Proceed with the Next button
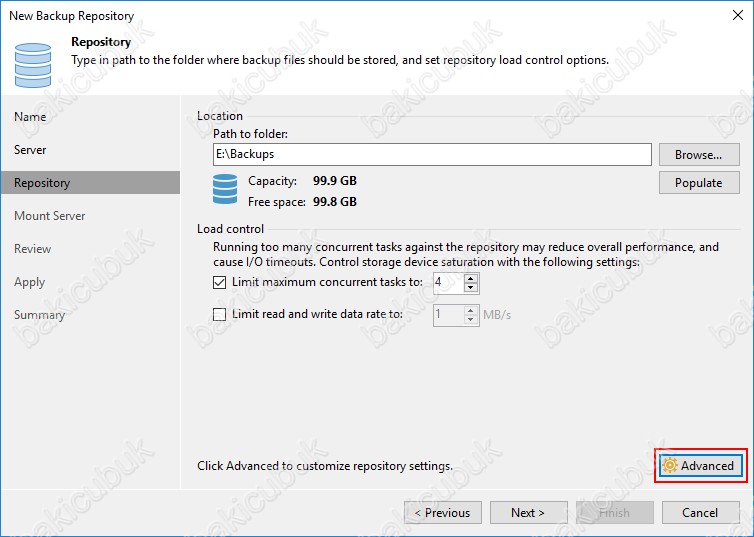 [x=528, y=513]
